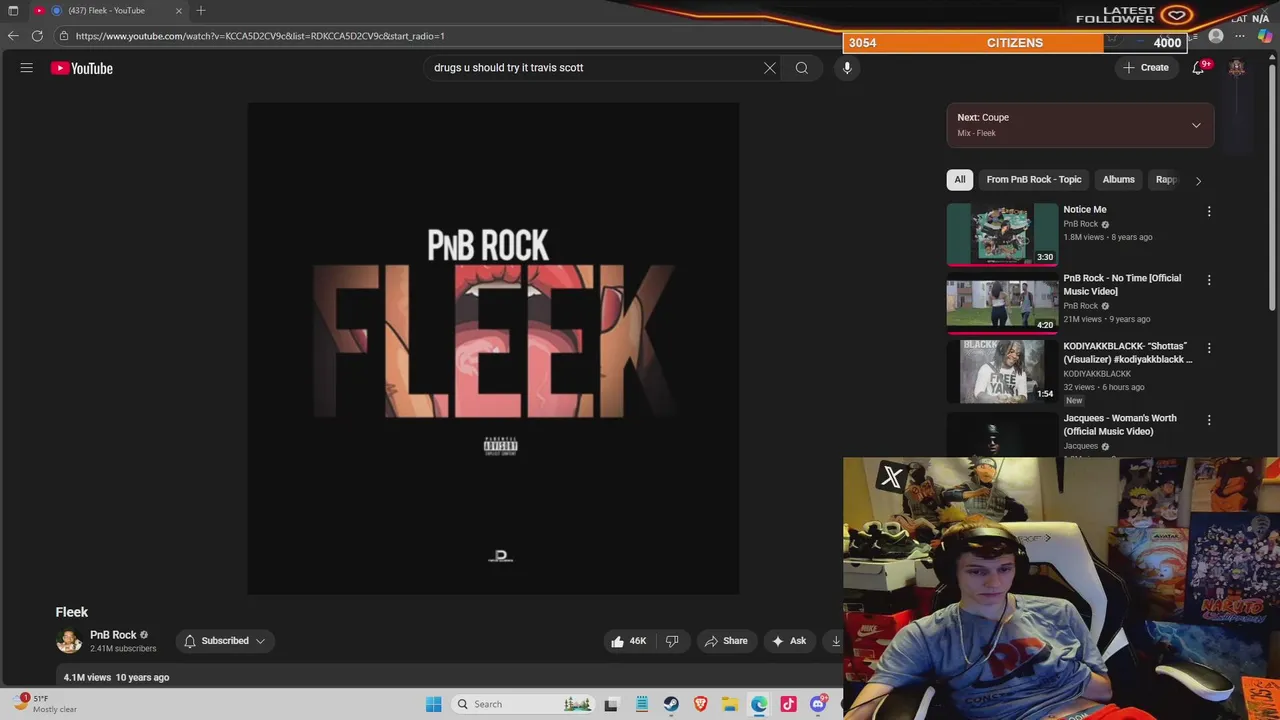
Task: Clear the search box with X
Action: [x=770, y=68]
